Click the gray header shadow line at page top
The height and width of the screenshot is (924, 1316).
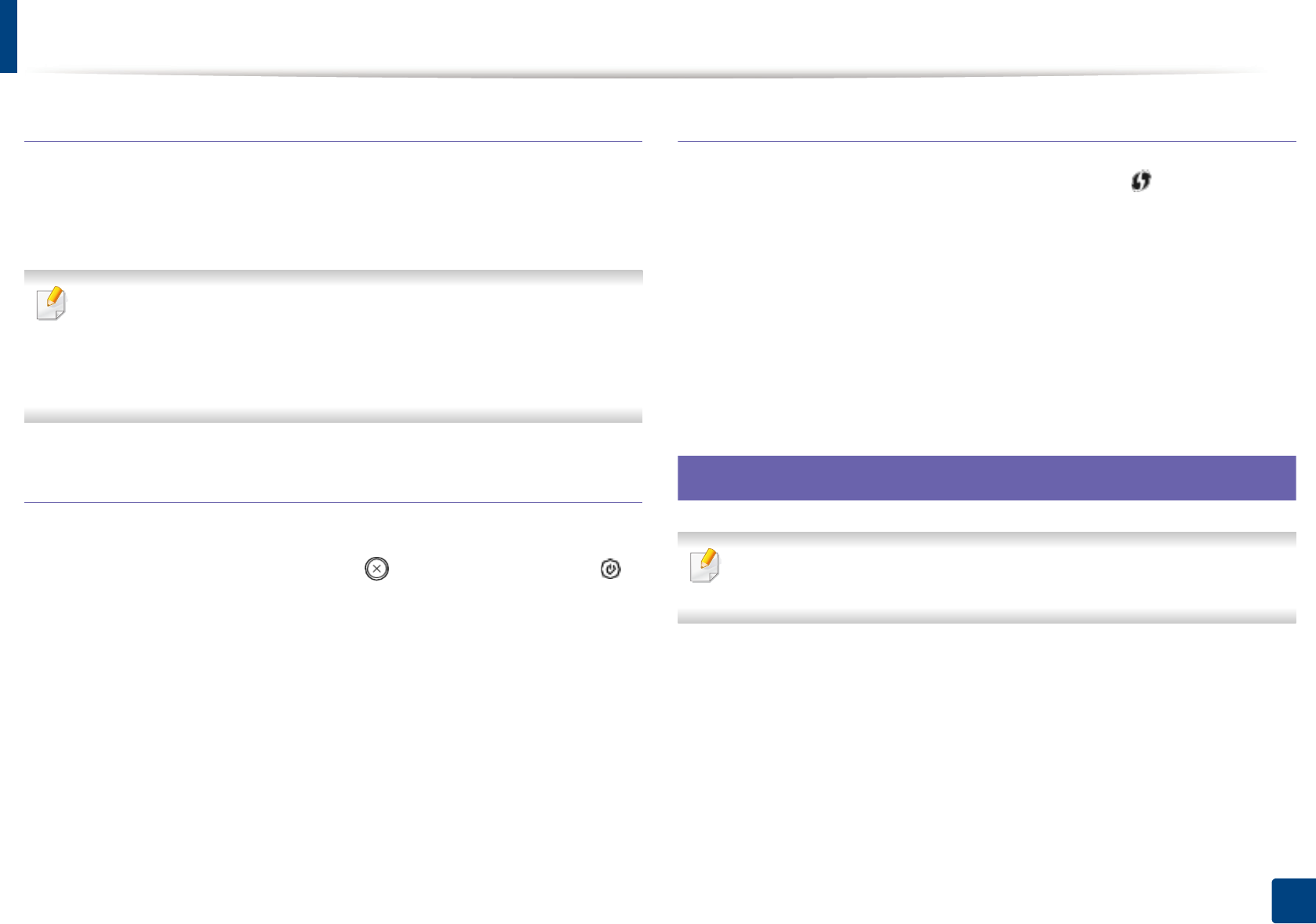[643, 75]
